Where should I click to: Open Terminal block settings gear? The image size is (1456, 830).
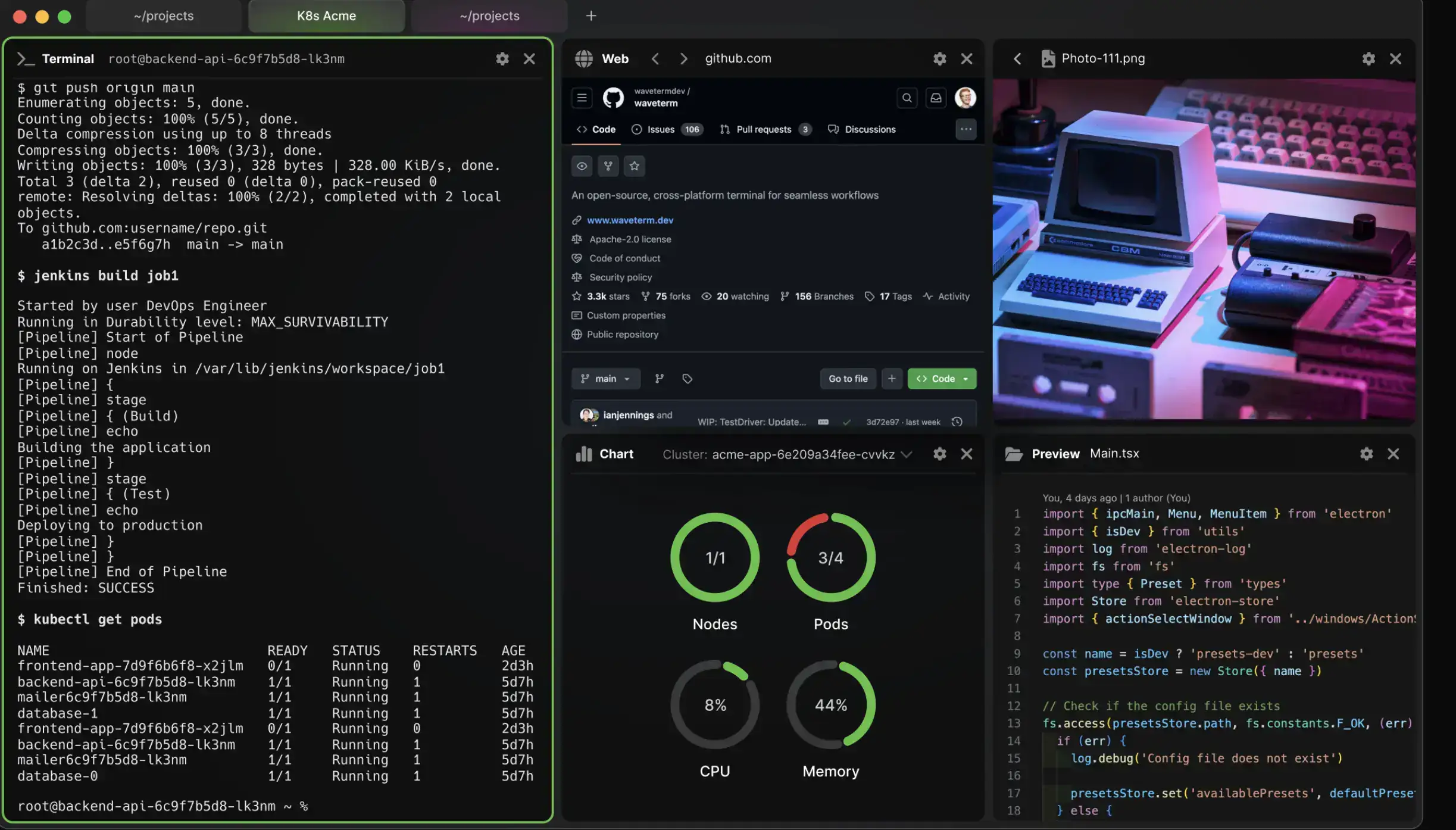coord(502,58)
